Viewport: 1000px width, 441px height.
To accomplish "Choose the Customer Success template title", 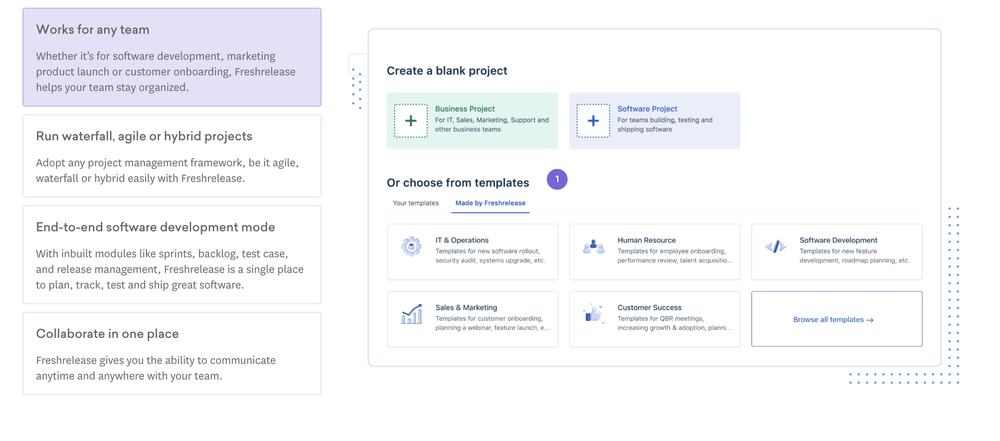I will (649, 308).
